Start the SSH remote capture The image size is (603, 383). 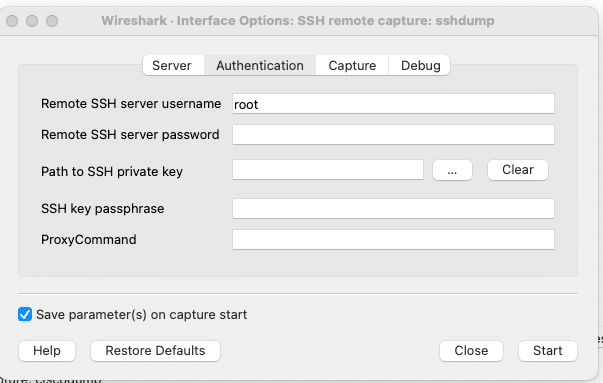tap(548, 351)
